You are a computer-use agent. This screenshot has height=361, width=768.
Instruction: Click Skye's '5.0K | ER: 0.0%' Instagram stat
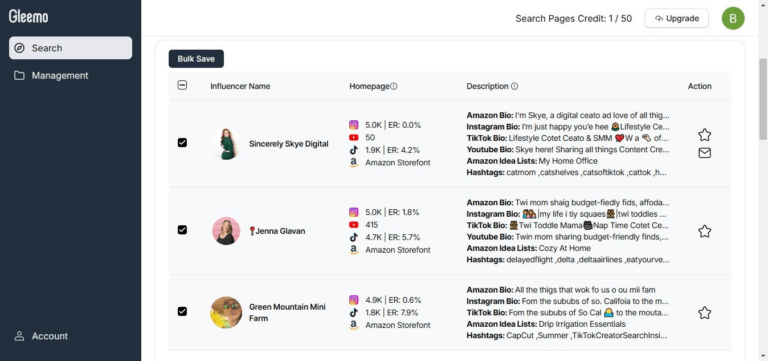[393, 125]
